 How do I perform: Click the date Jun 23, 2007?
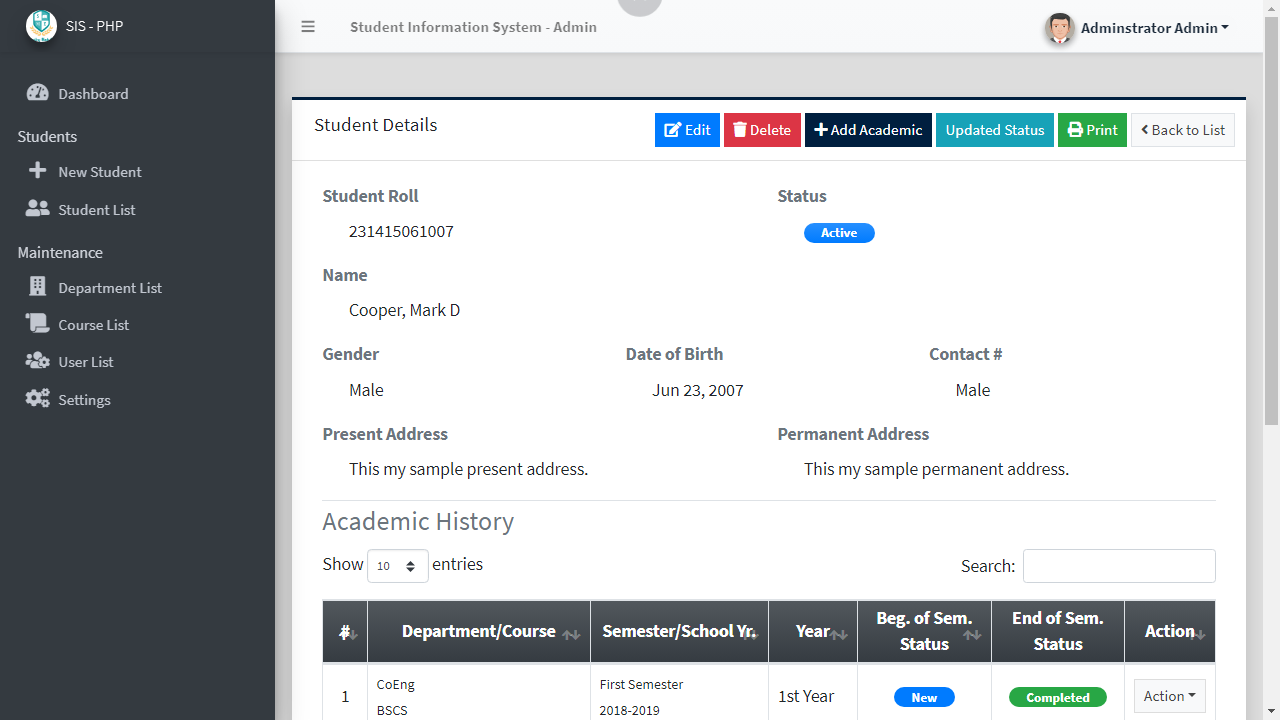(698, 390)
